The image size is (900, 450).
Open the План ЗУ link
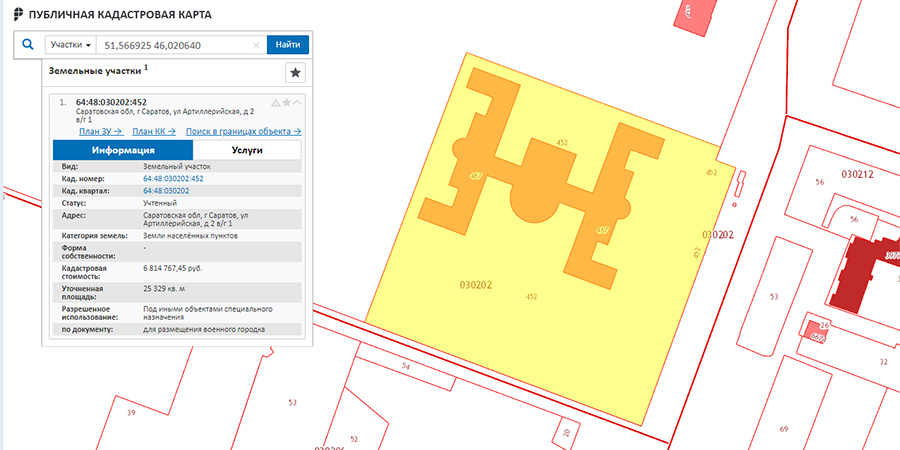pyautogui.click(x=101, y=131)
